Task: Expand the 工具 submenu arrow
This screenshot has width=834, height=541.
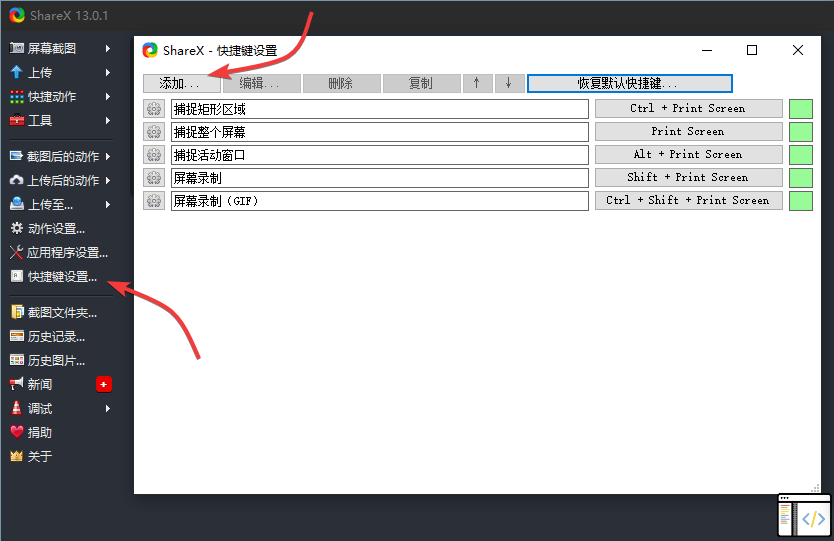Action: tap(108, 121)
